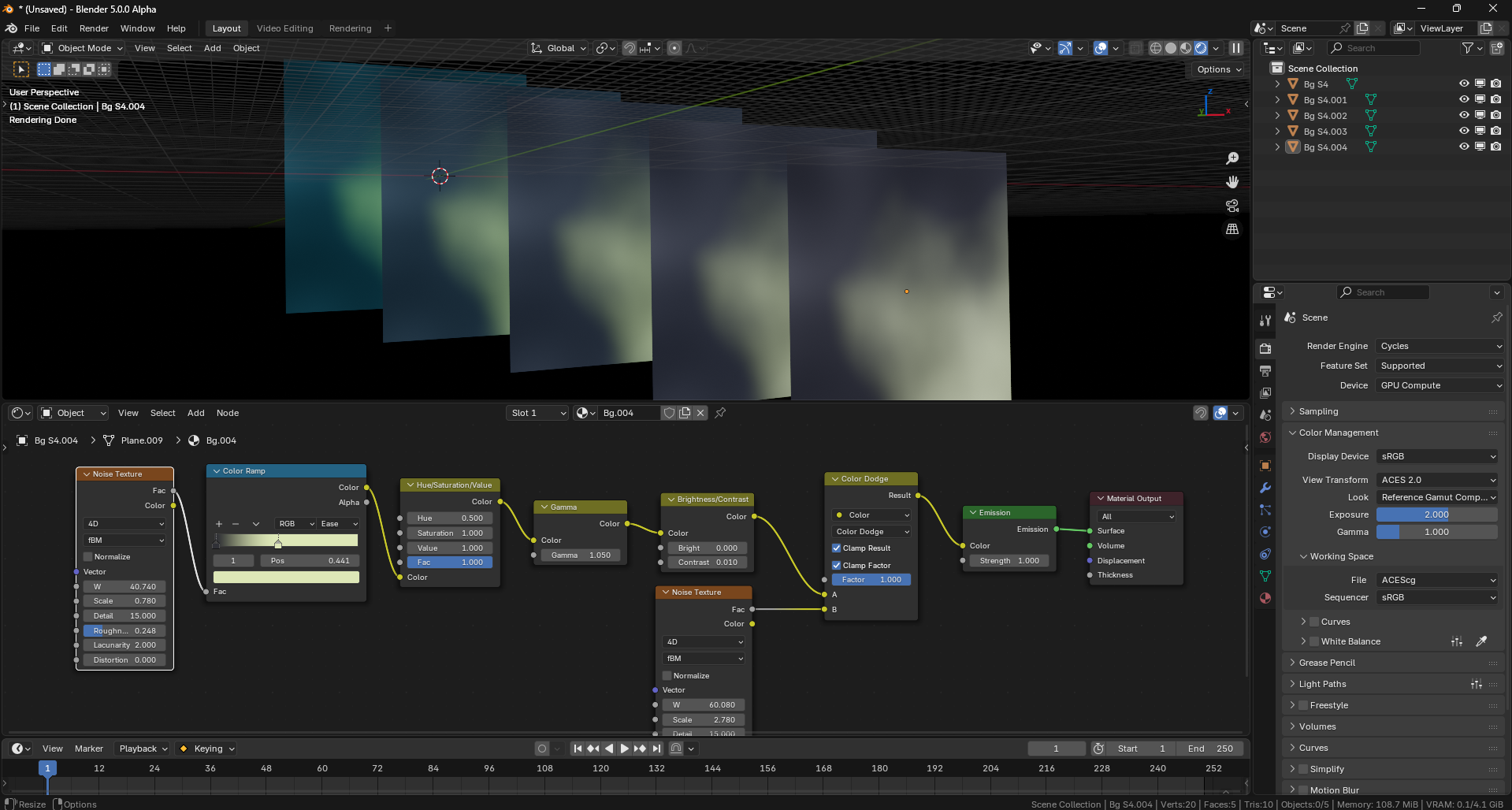
Task: Open the Material properties tab icon
Action: pyautogui.click(x=1265, y=598)
